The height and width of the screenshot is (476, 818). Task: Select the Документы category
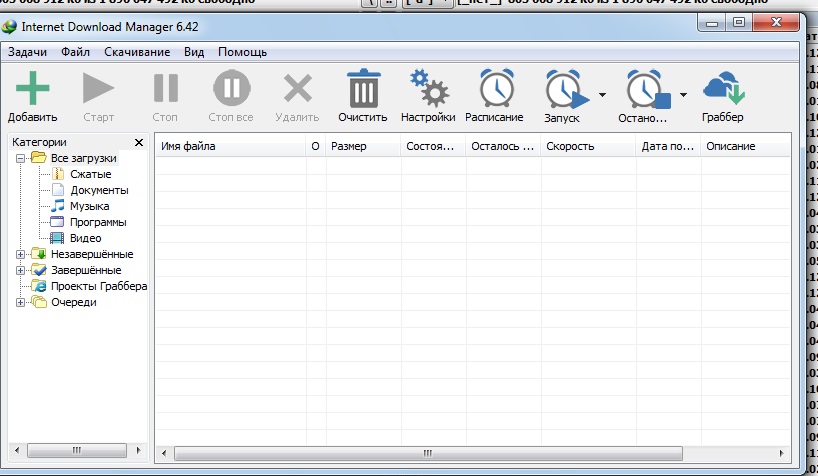(x=99, y=190)
